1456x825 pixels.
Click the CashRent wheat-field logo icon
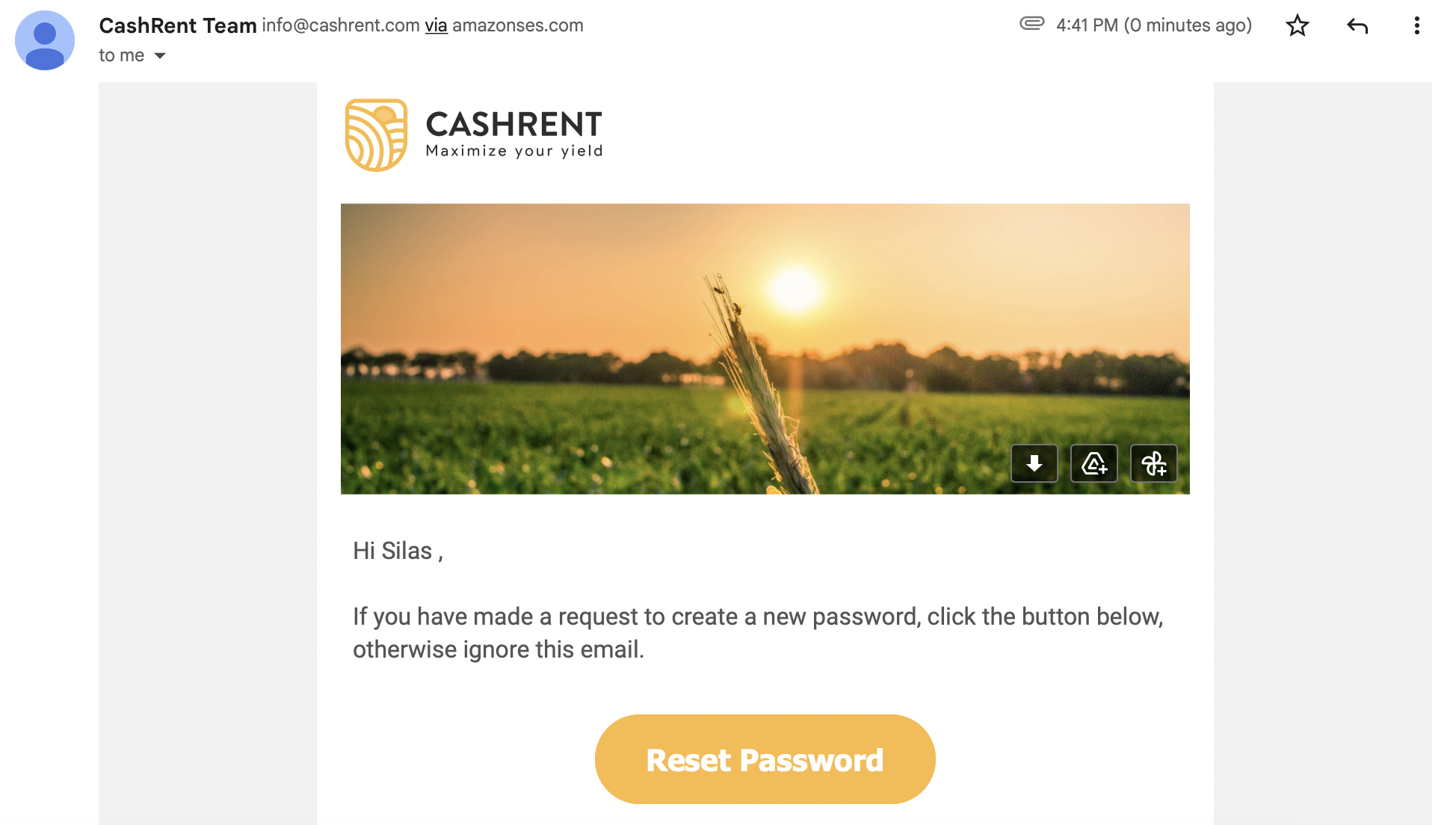coord(376,135)
